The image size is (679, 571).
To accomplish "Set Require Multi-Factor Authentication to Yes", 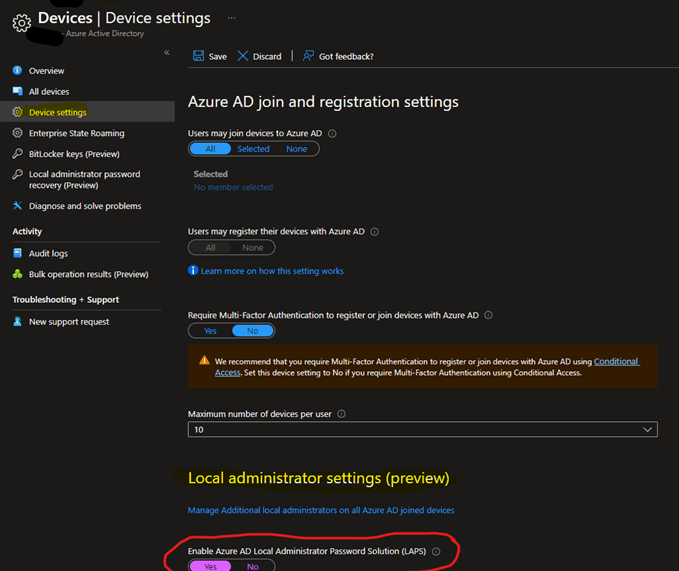I will coord(210,331).
